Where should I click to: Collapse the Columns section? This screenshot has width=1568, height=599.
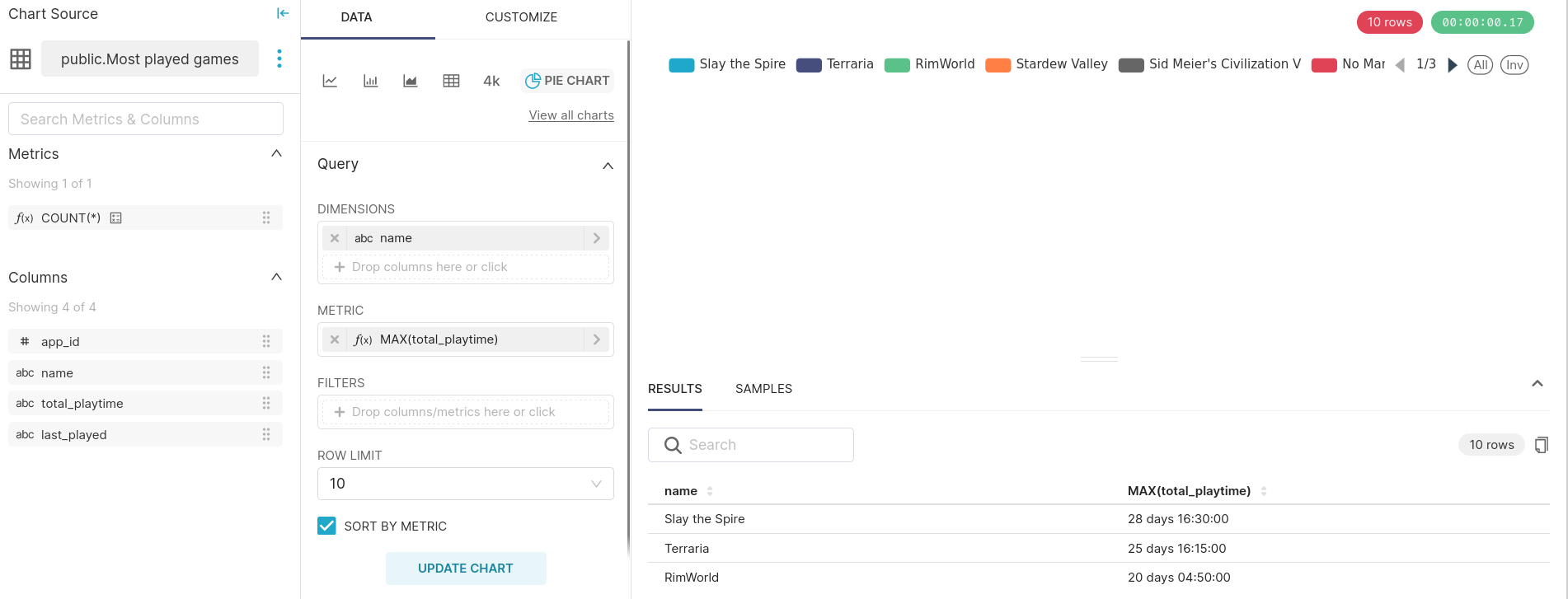tap(277, 277)
